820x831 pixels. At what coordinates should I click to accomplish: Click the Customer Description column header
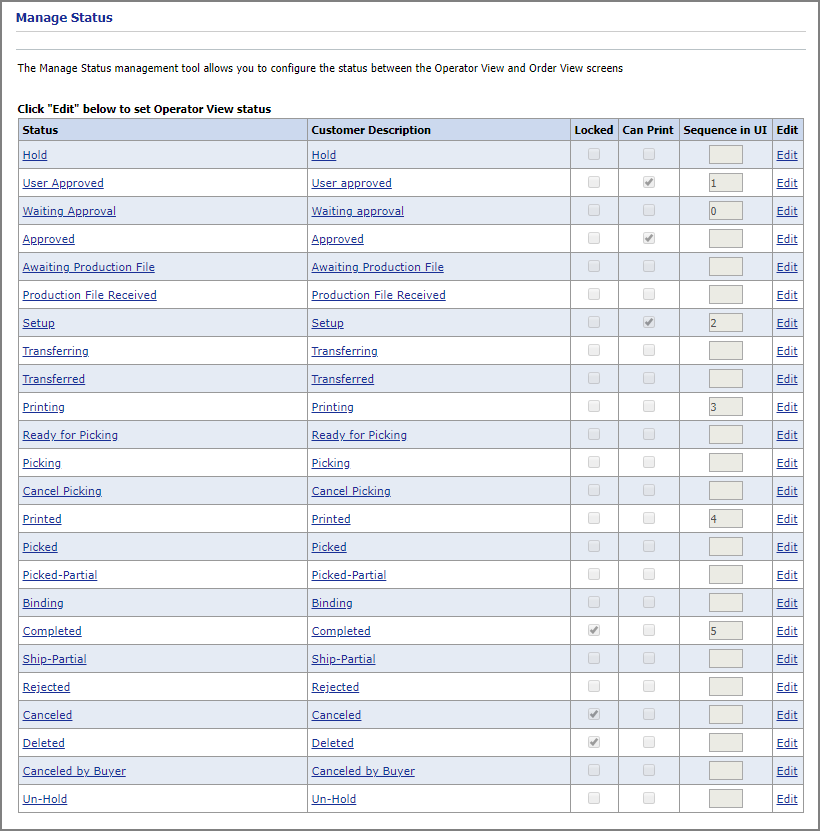[x=371, y=130]
